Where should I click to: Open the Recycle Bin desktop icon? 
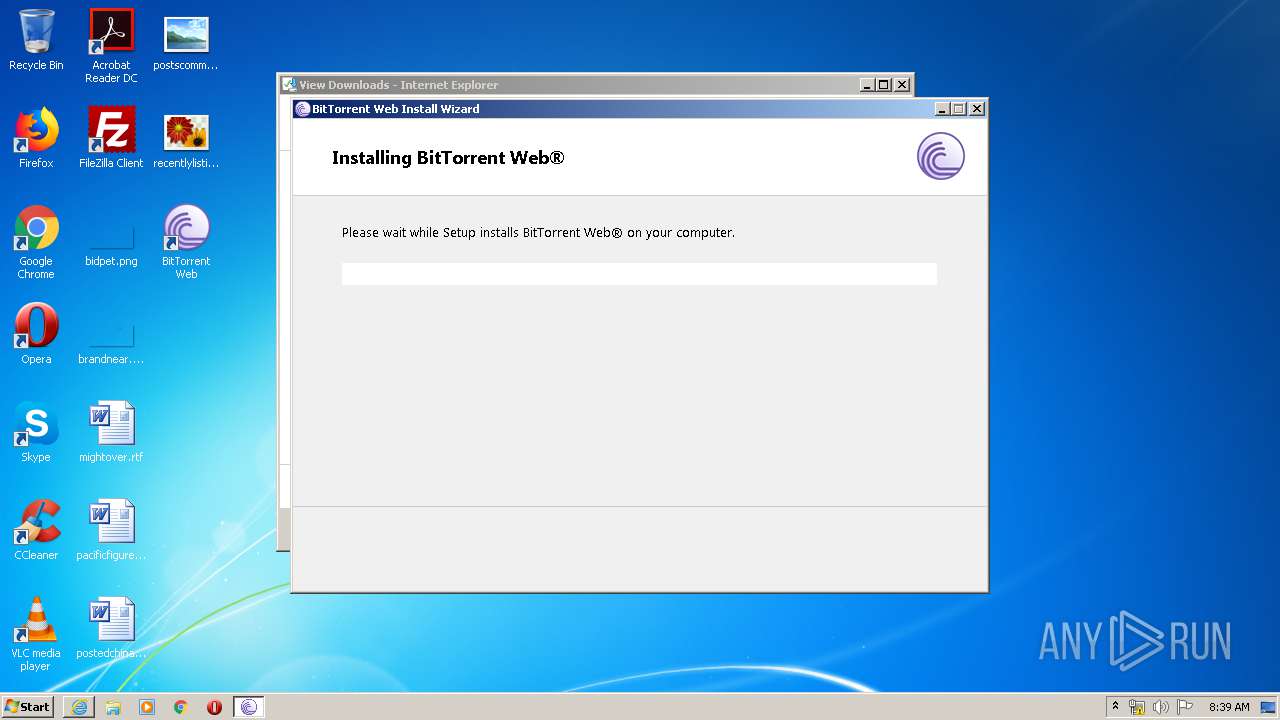pos(36,40)
